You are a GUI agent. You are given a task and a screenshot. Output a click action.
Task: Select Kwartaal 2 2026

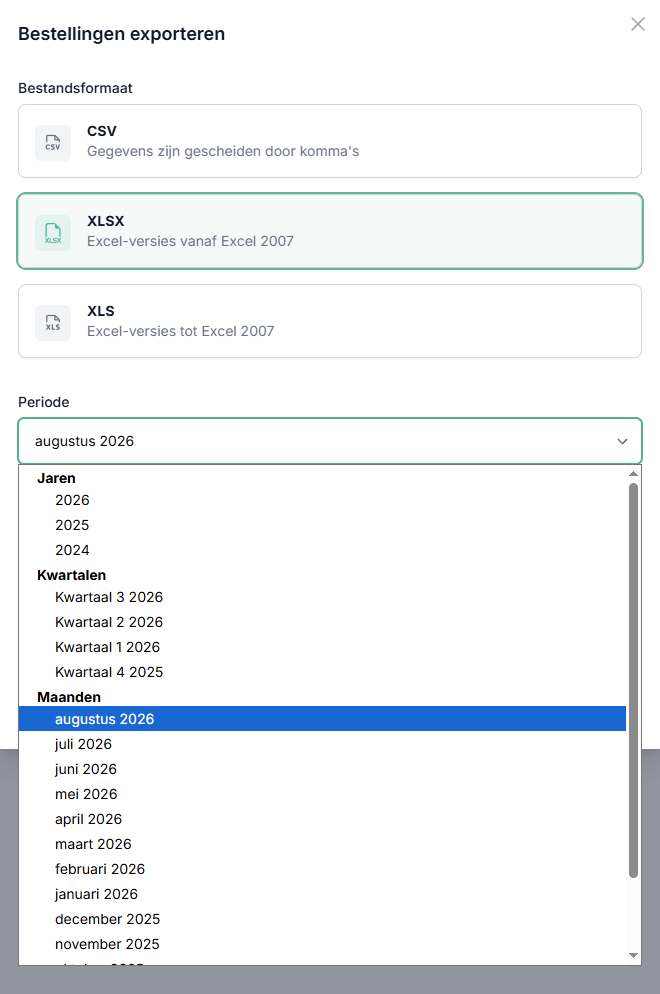click(x=322, y=622)
